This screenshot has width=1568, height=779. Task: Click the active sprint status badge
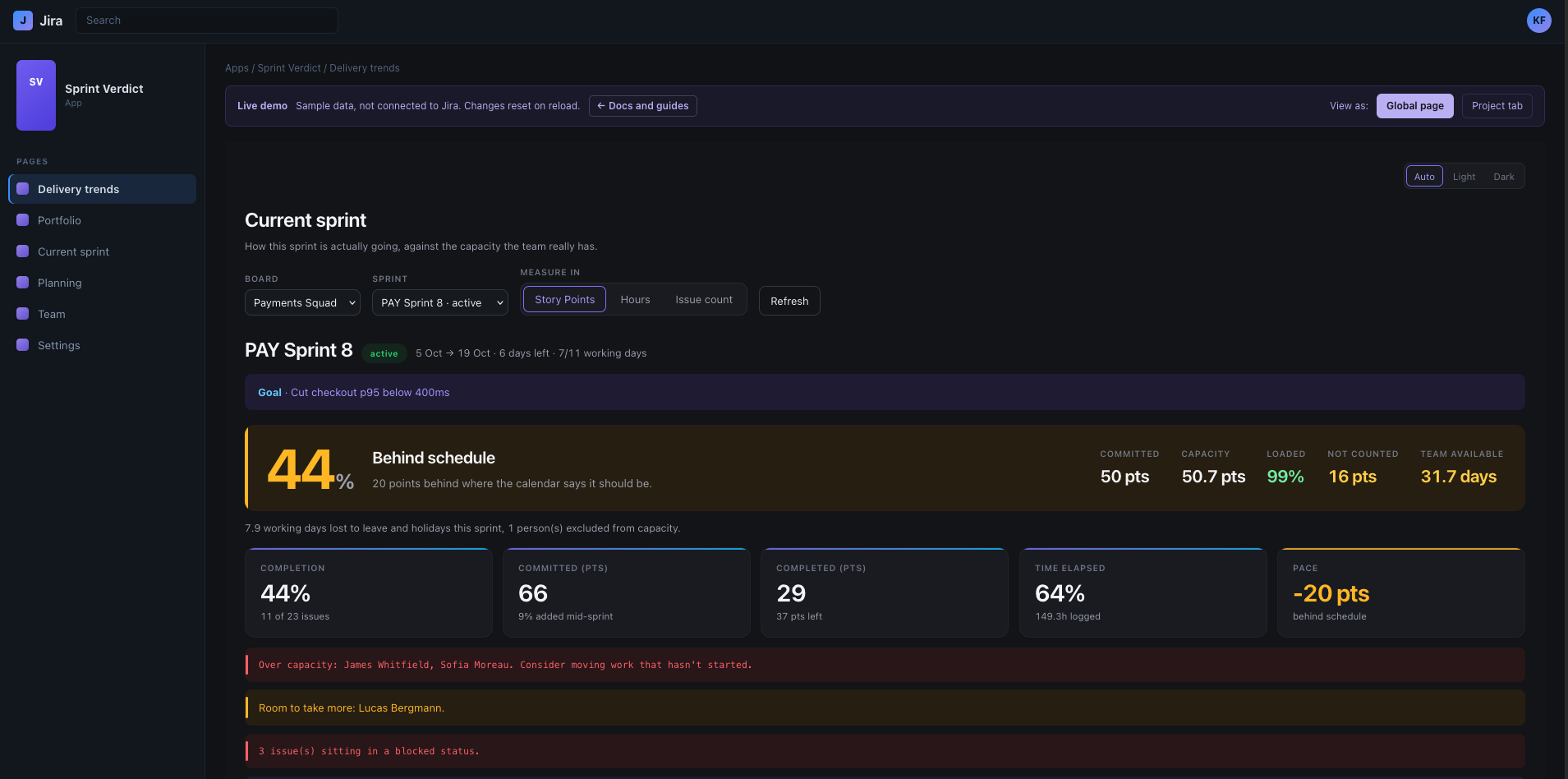(384, 353)
